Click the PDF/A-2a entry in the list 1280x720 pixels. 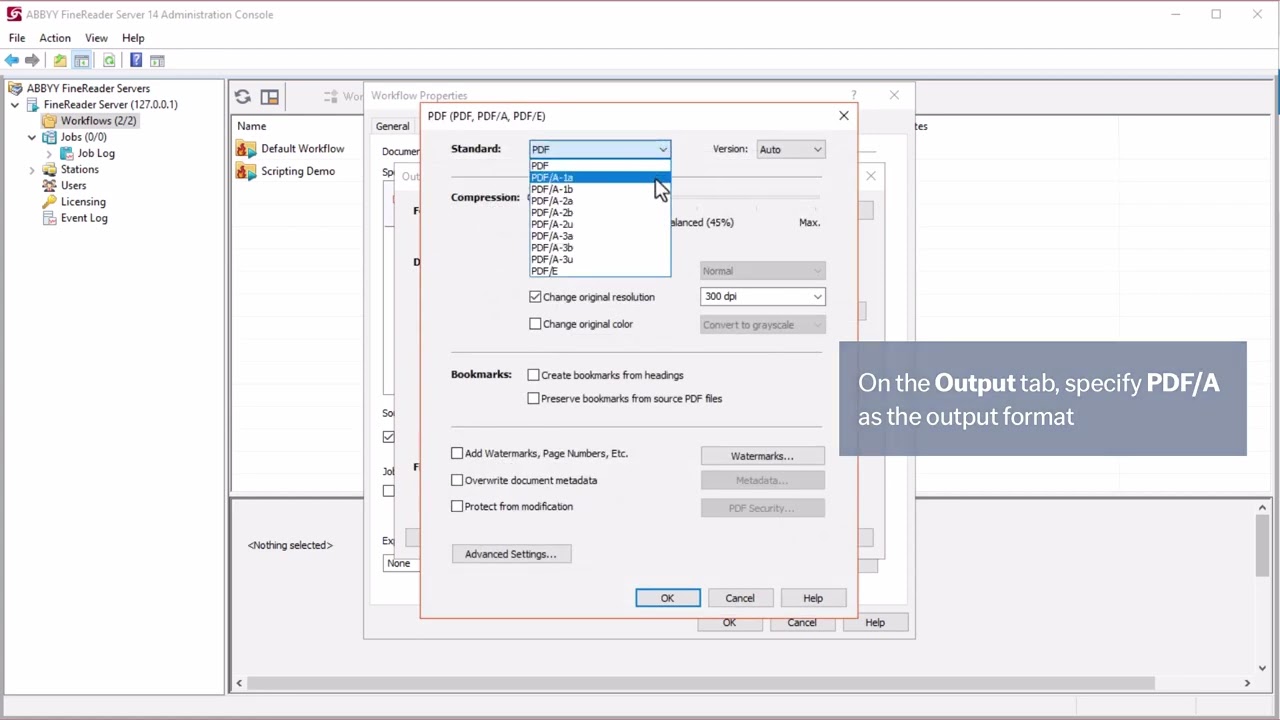[599, 201]
